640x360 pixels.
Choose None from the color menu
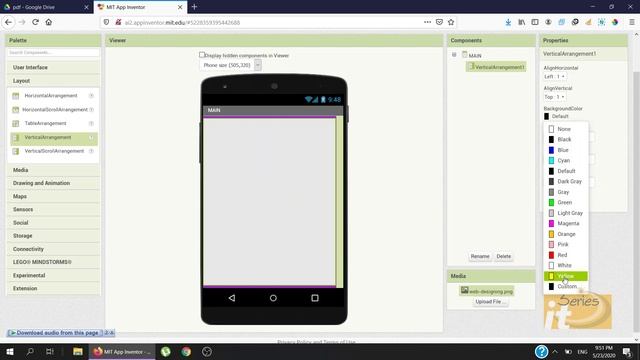tap(566, 129)
